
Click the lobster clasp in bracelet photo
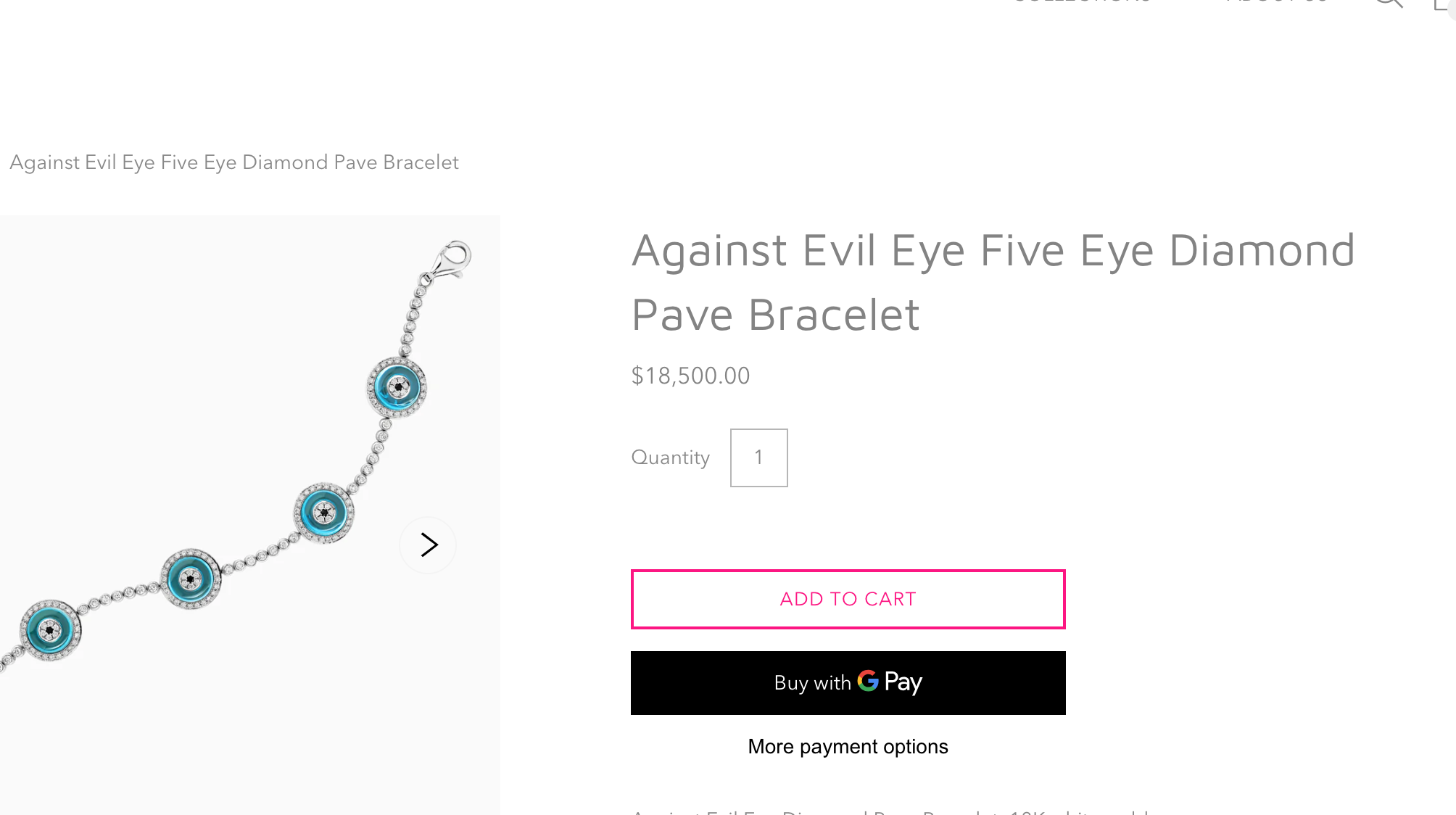452,261
